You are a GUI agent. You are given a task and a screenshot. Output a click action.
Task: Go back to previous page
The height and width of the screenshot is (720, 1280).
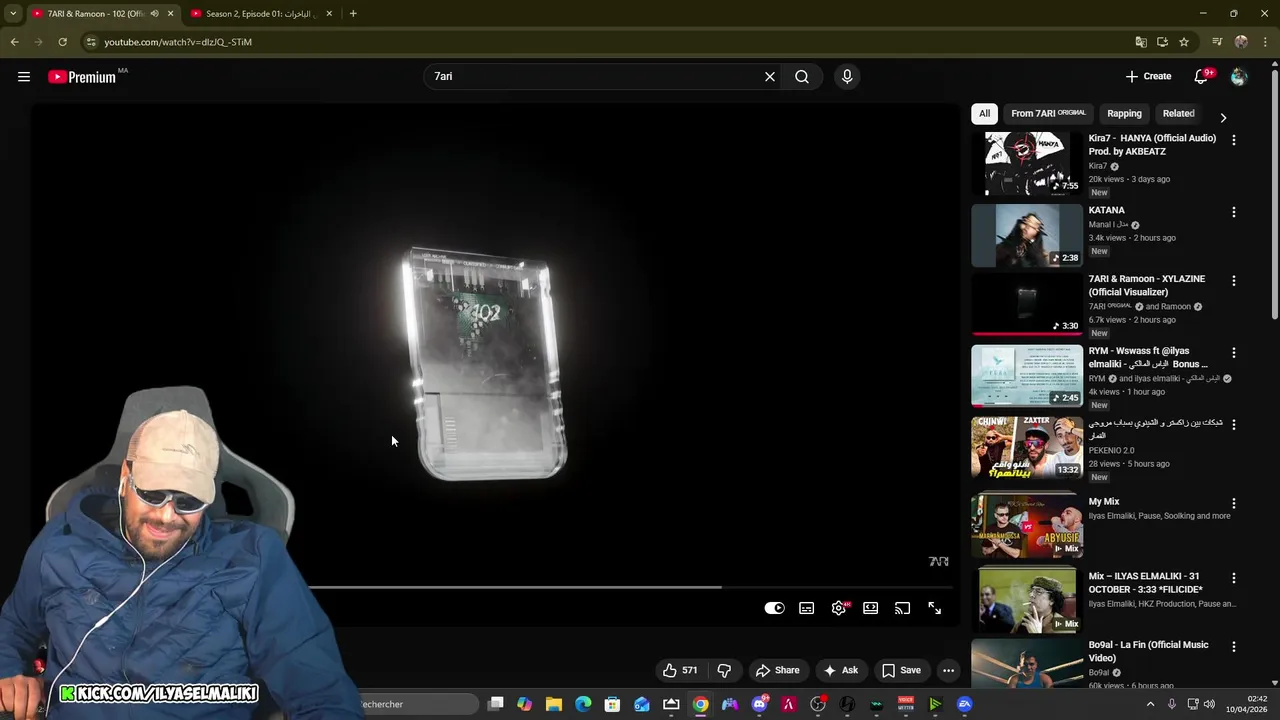click(x=14, y=42)
